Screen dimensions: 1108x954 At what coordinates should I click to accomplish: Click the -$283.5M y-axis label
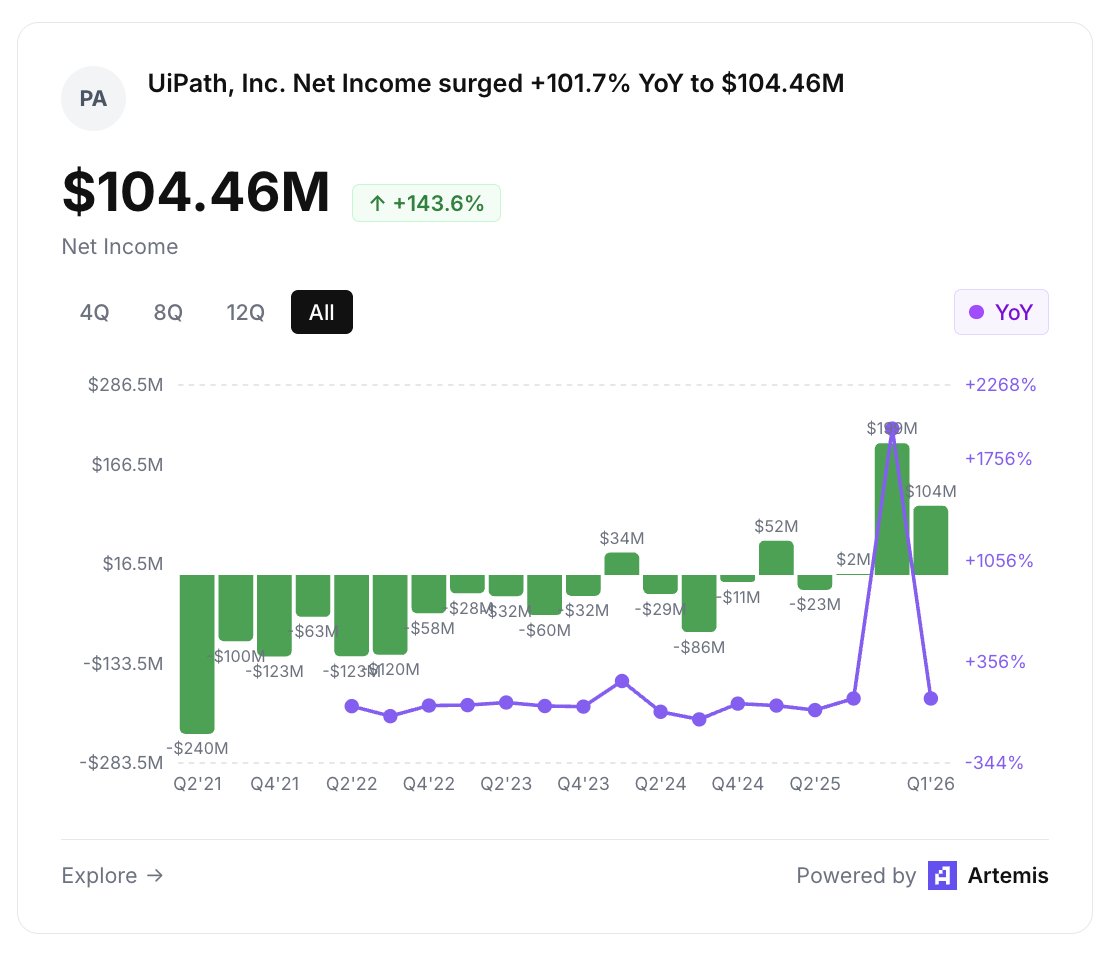[122, 762]
